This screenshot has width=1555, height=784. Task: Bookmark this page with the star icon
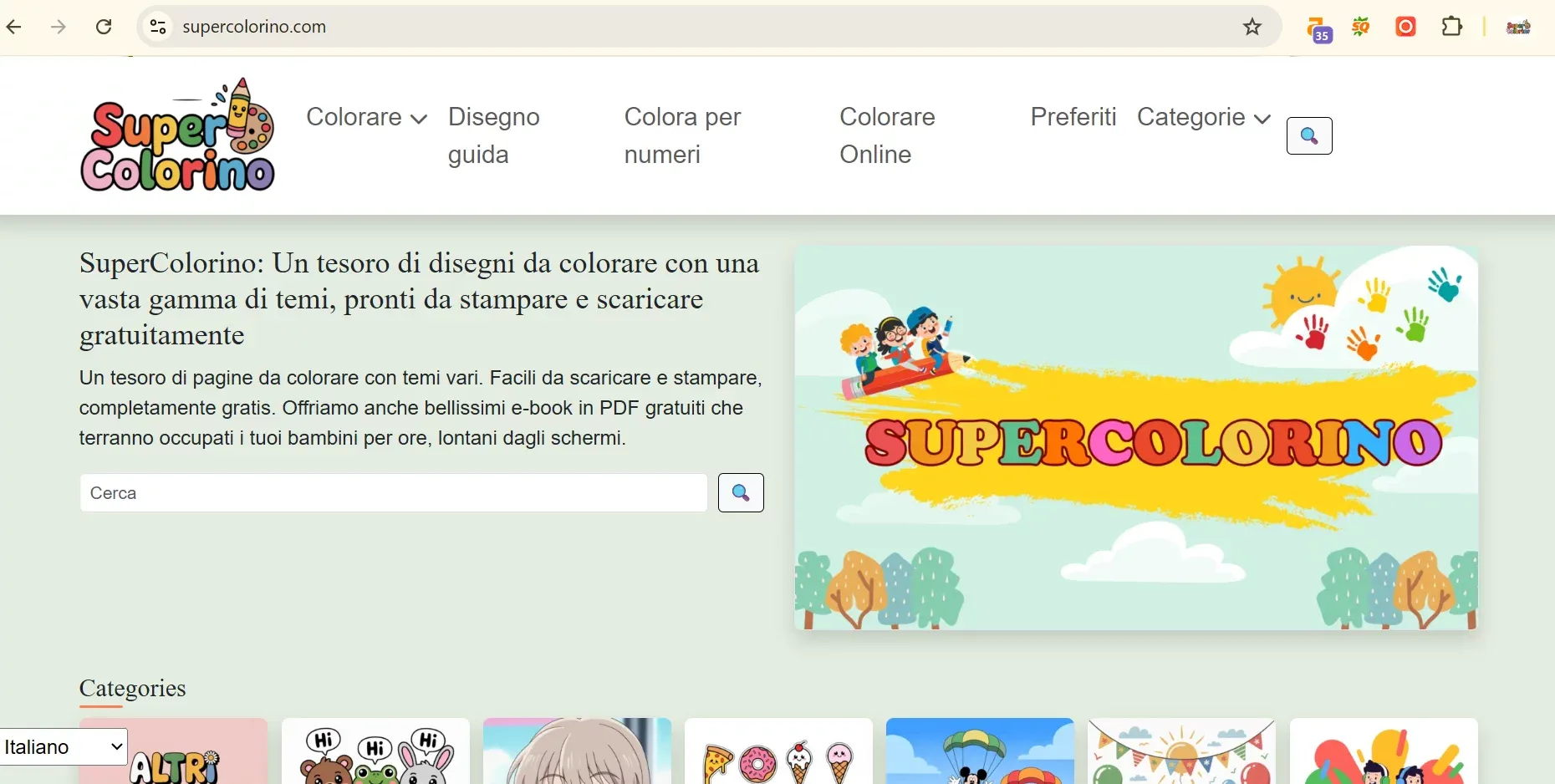1252,27
